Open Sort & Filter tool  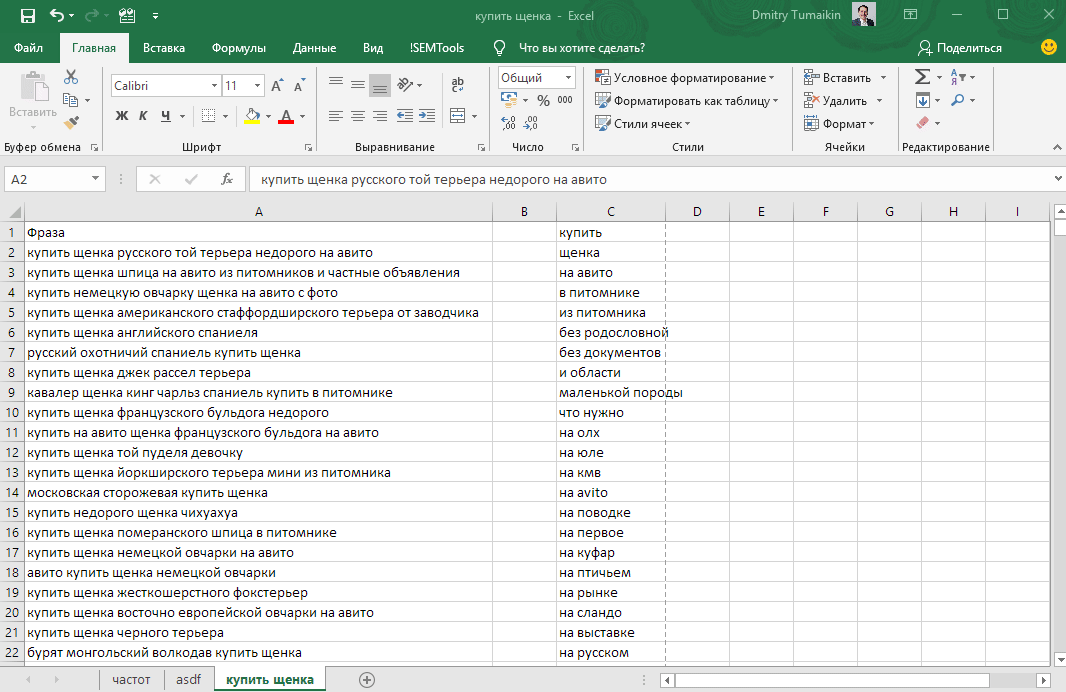coord(959,77)
